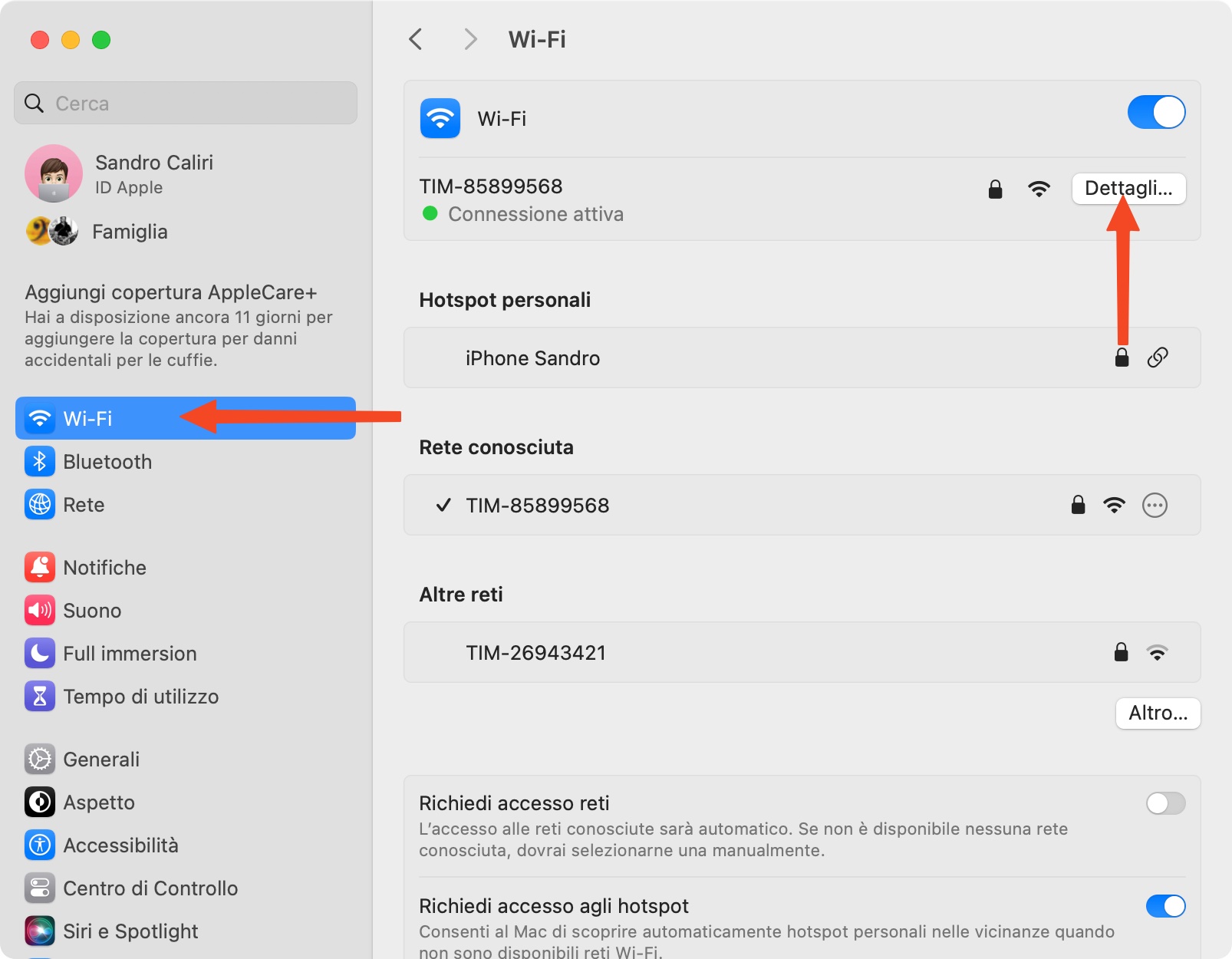The width and height of the screenshot is (1232, 959).
Task: Open Notifiche settings label
Action: pyautogui.click(x=104, y=568)
